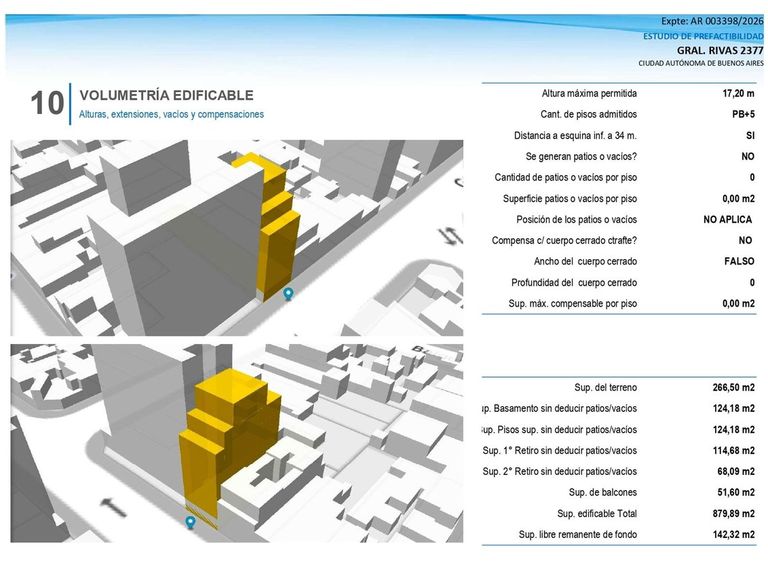Click the two-way arrows in upper view
768x576 pixels.
click(x=451, y=236)
